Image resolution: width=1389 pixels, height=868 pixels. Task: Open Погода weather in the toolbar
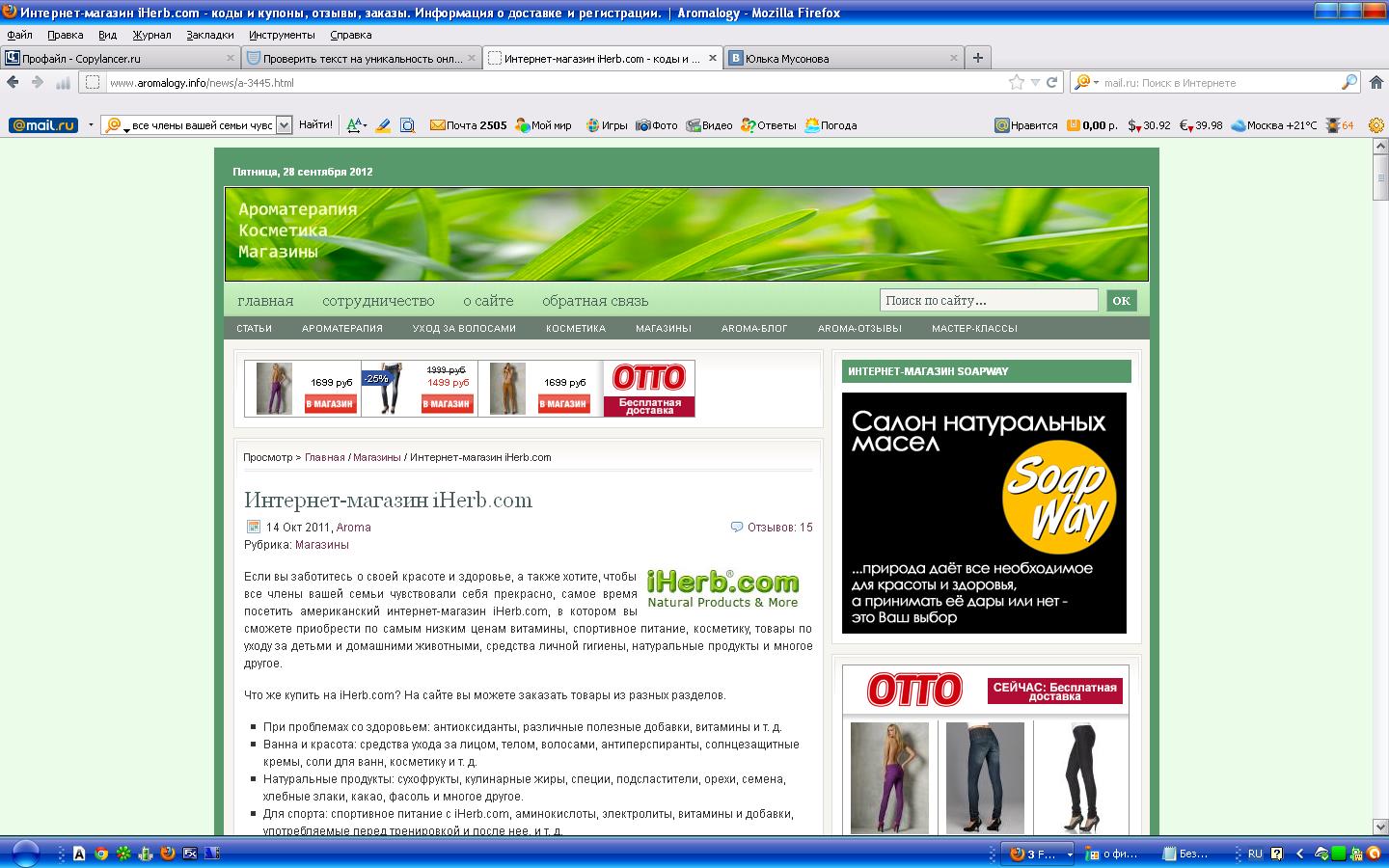[831, 125]
